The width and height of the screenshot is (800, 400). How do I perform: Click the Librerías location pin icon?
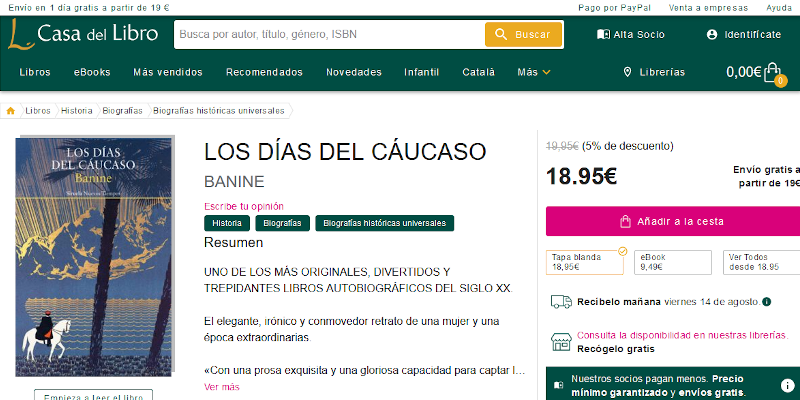627,72
